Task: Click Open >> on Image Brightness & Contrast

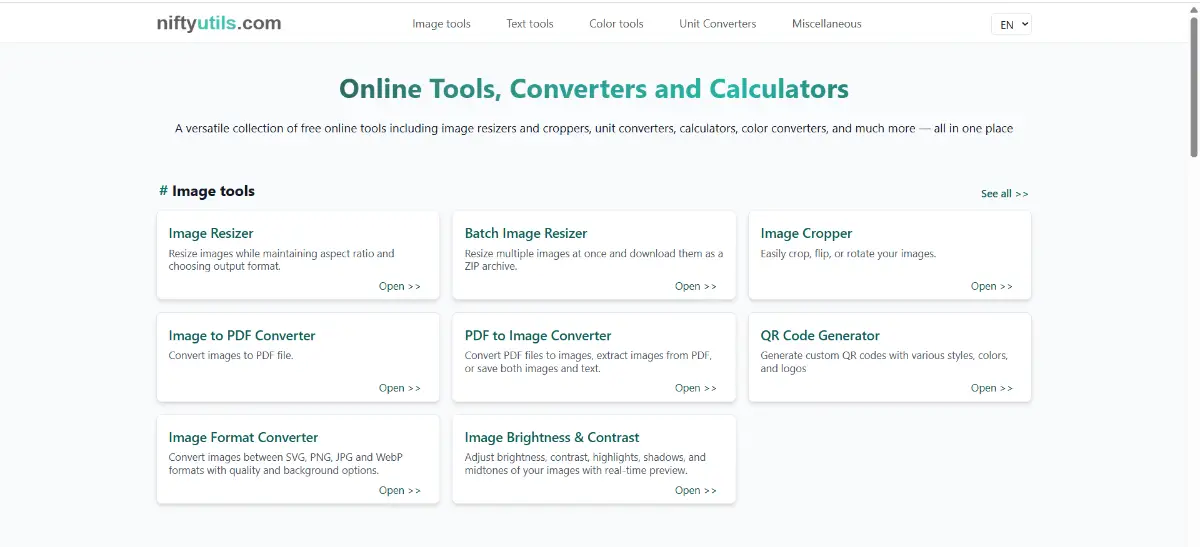Action: [695, 490]
